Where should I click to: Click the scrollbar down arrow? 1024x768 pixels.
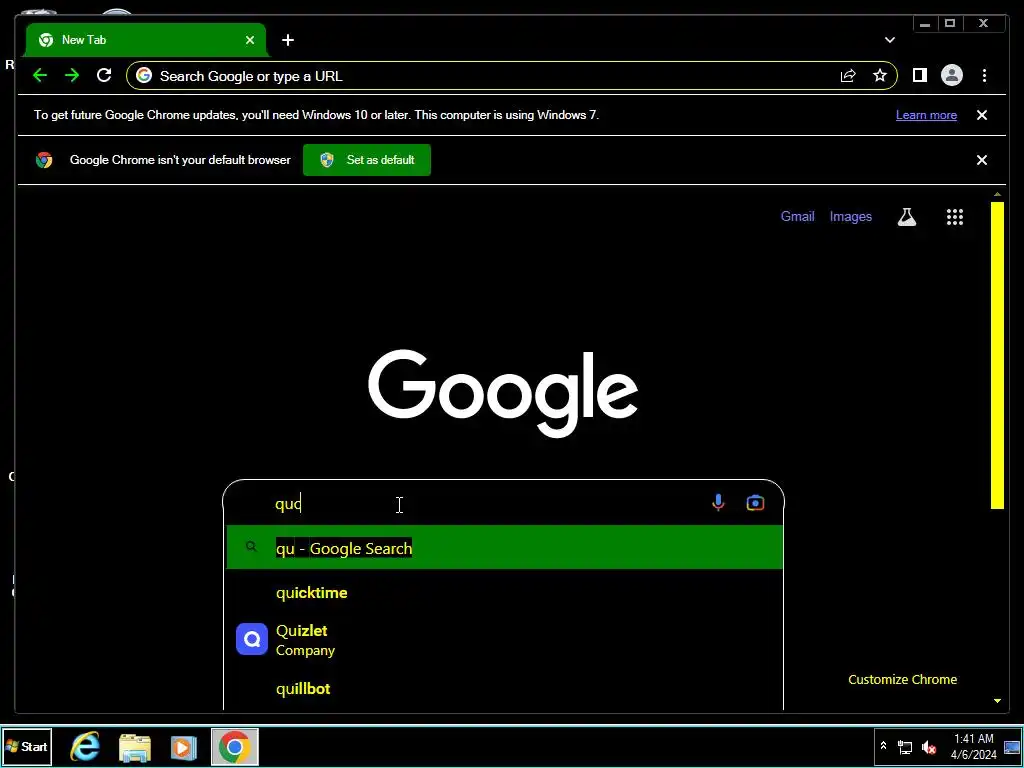point(997,701)
